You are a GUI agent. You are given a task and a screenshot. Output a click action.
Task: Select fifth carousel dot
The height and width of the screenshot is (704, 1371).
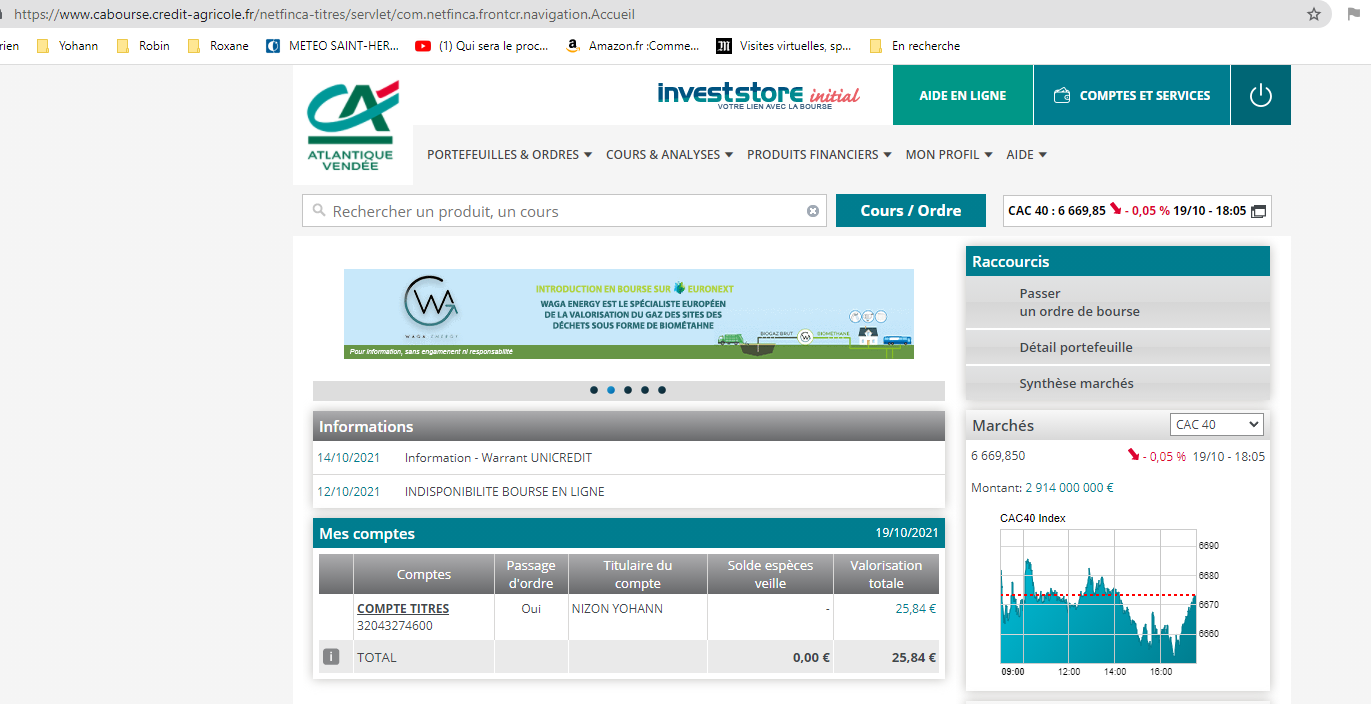pos(662,390)
